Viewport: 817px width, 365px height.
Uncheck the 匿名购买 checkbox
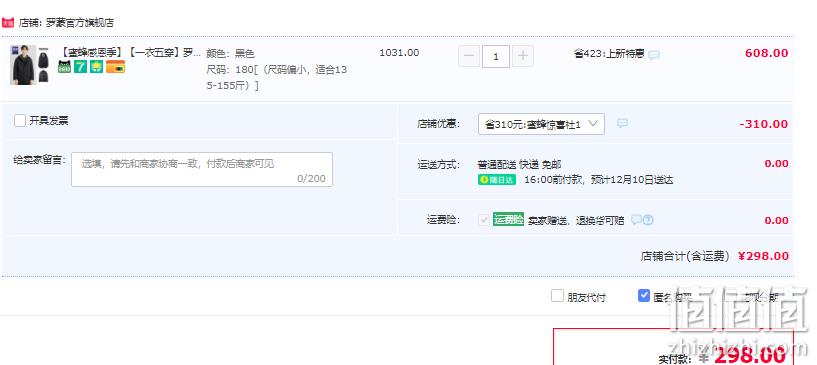644,296
